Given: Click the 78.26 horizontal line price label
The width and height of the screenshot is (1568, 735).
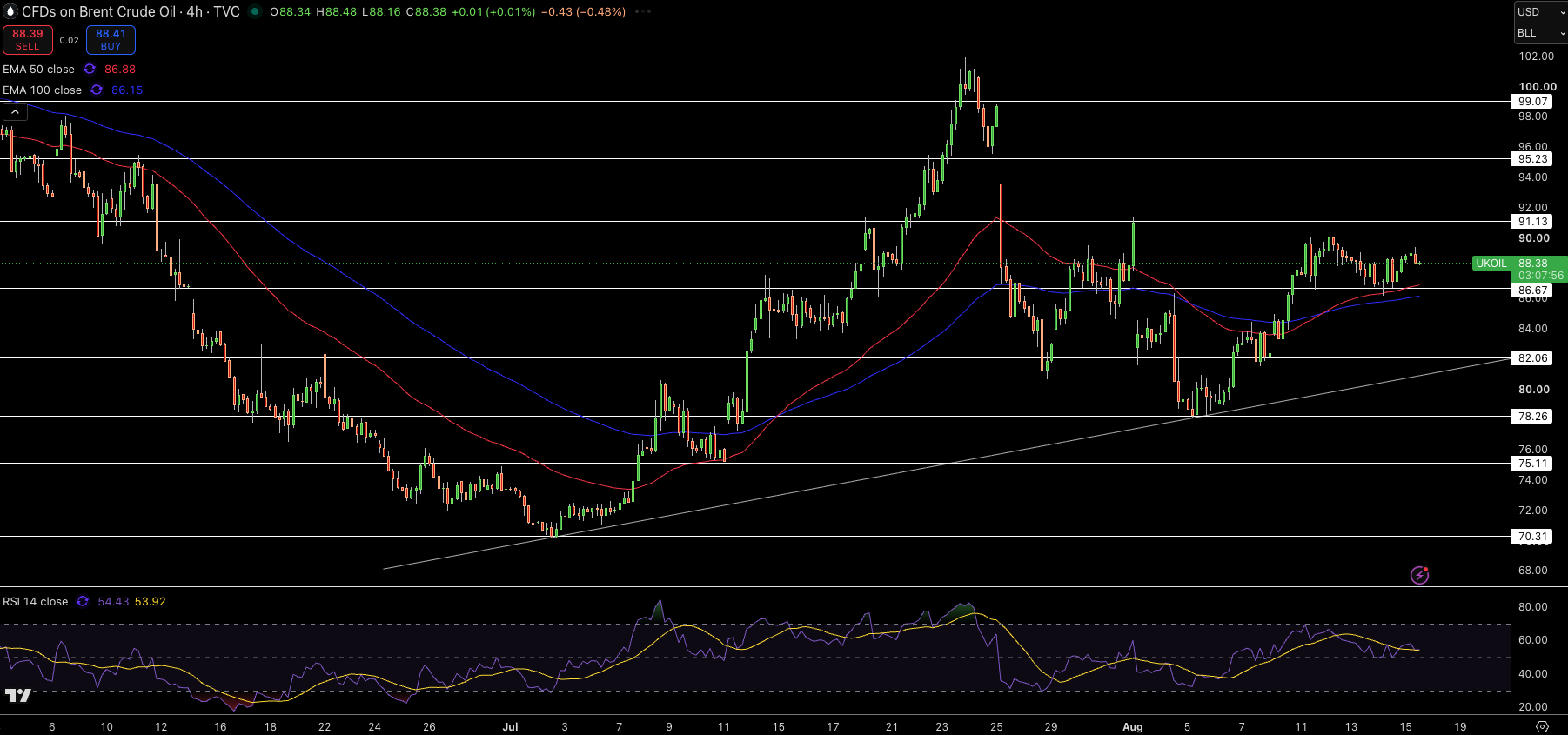Looking at the screenshot, I should pos(1533,417).
